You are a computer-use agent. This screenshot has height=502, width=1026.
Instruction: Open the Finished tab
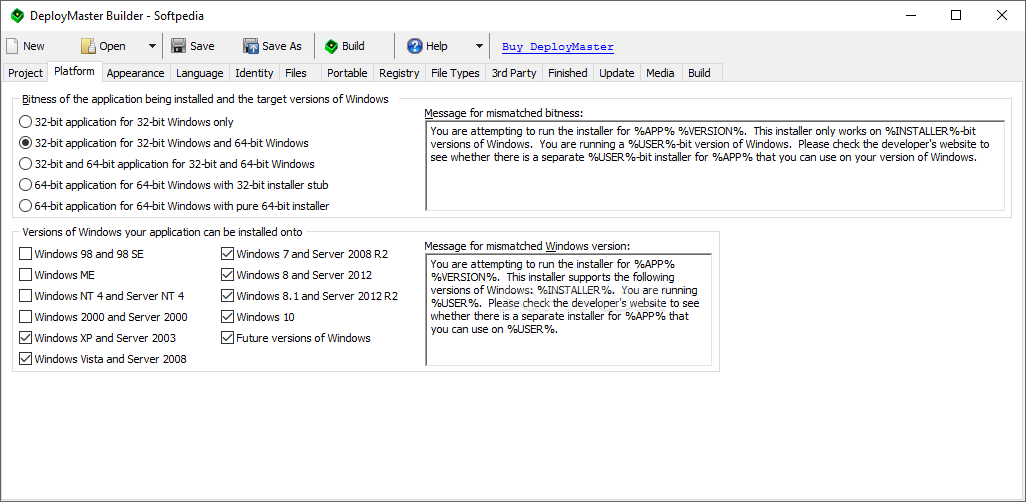(x=568, y=73)
